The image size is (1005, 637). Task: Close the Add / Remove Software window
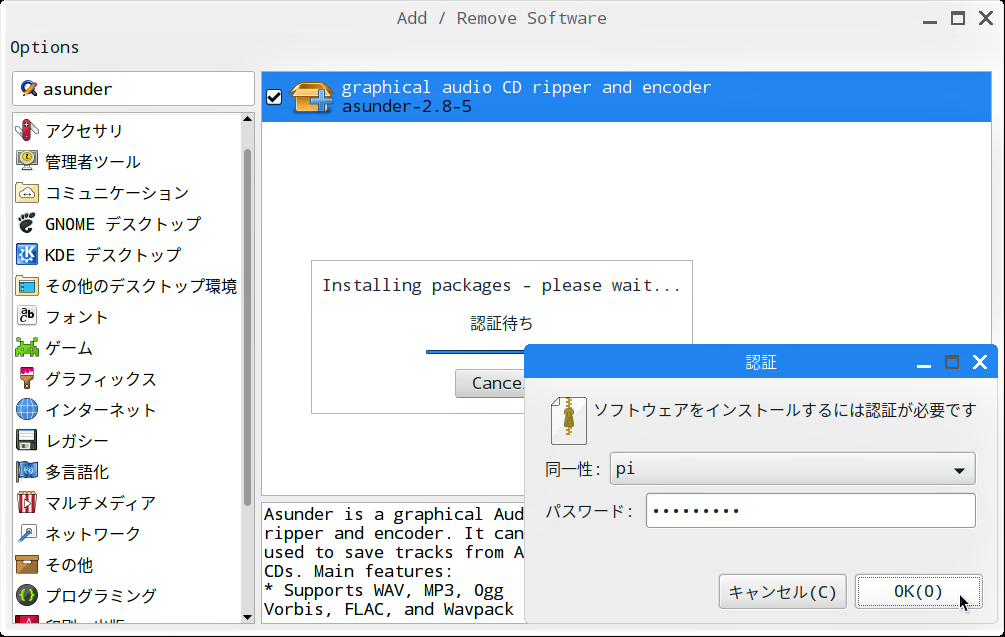click(x=986, y=18)
